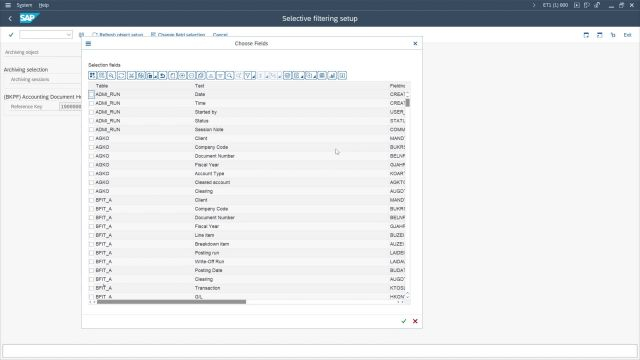Click System in the menu bar
640x360 pixels.
[24, 5]
